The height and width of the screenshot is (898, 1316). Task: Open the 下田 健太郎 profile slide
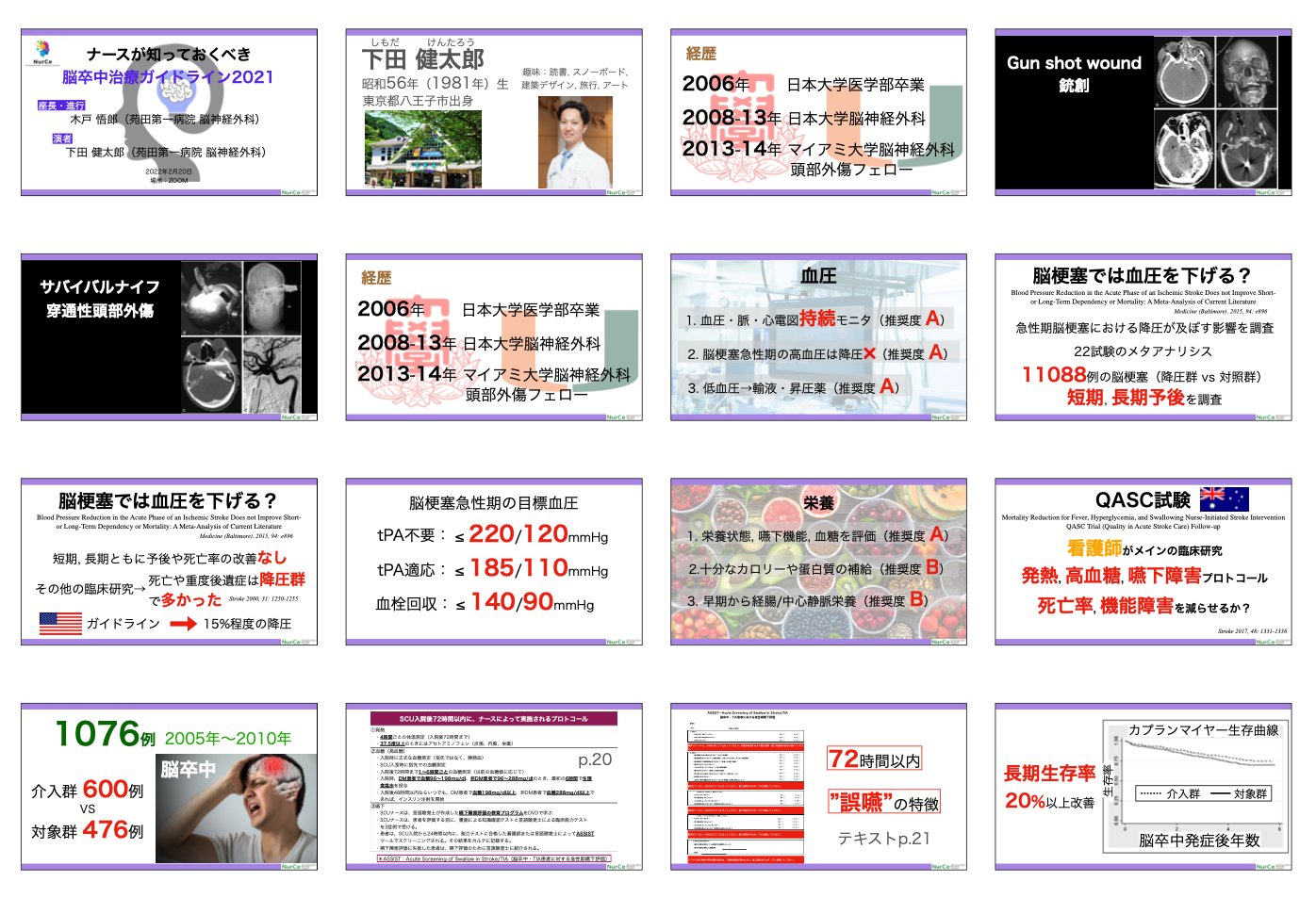point(494,112)
